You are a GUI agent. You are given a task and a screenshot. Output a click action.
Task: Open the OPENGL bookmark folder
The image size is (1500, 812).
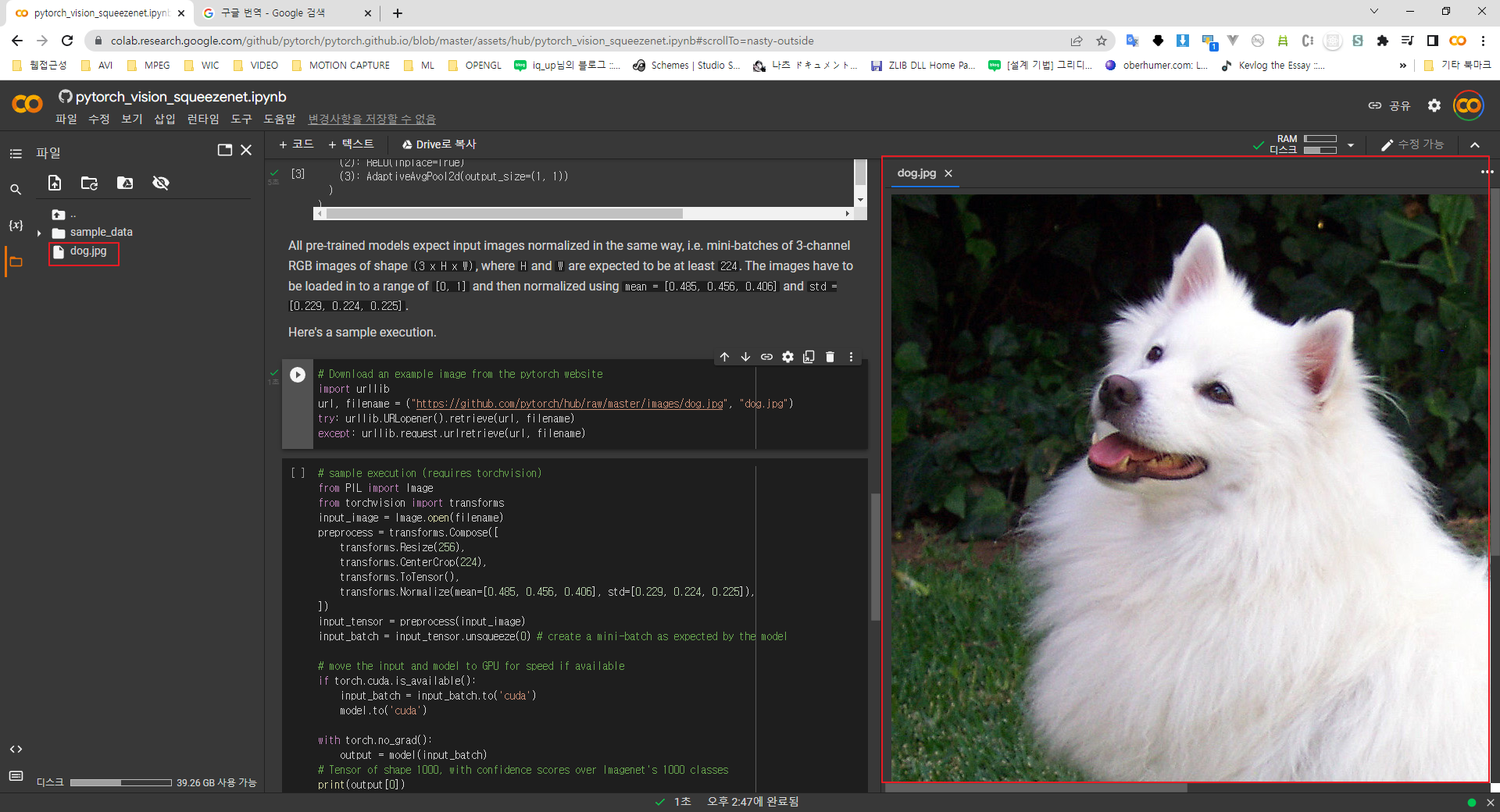[x=475, y=66]
